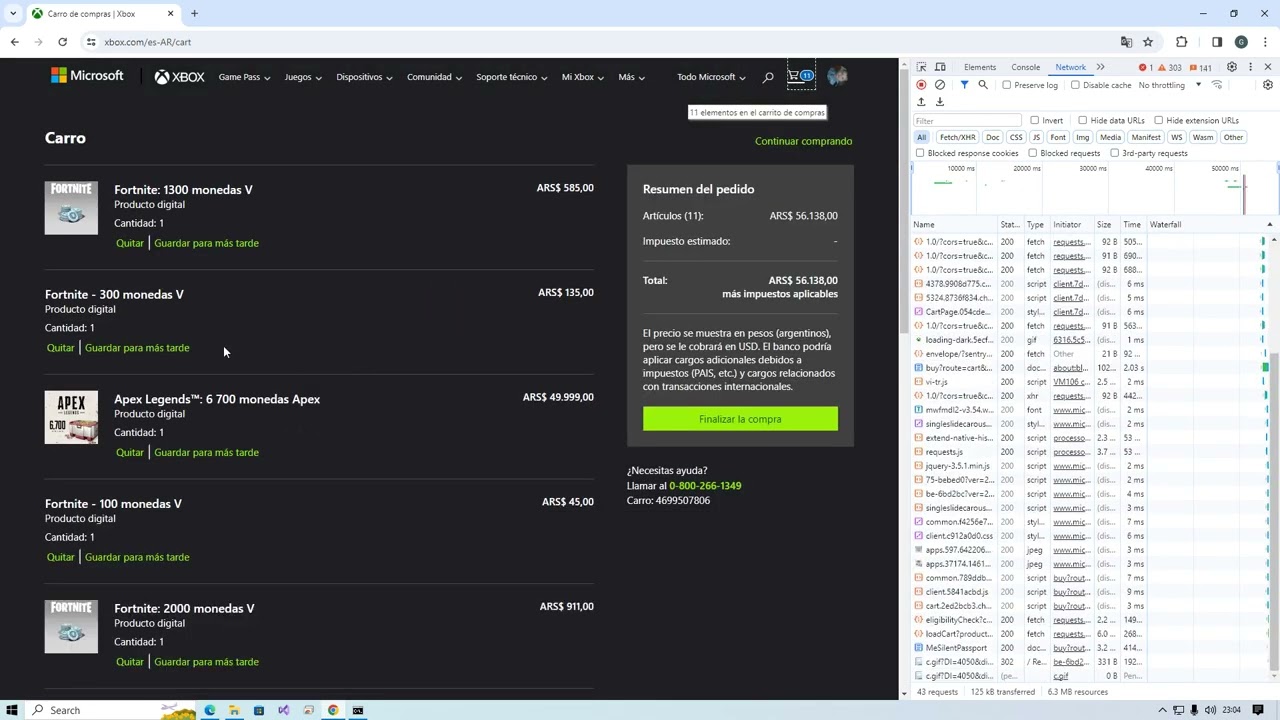Import HAR file upload icon

(x=921, y=102)
